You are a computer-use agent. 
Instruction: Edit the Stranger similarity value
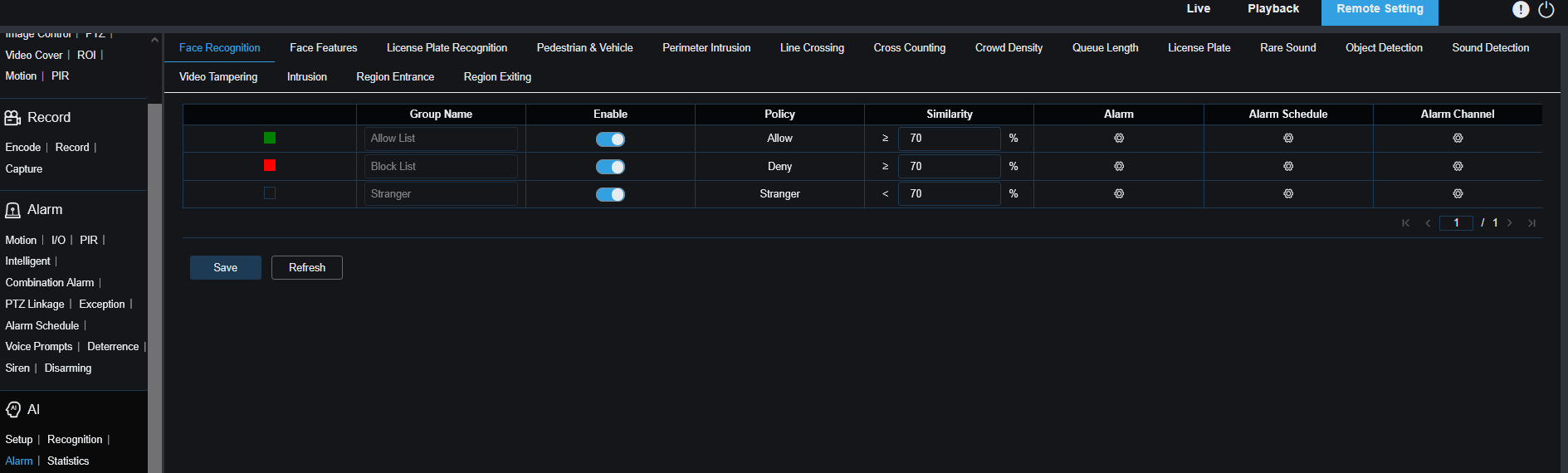point(949,194)
